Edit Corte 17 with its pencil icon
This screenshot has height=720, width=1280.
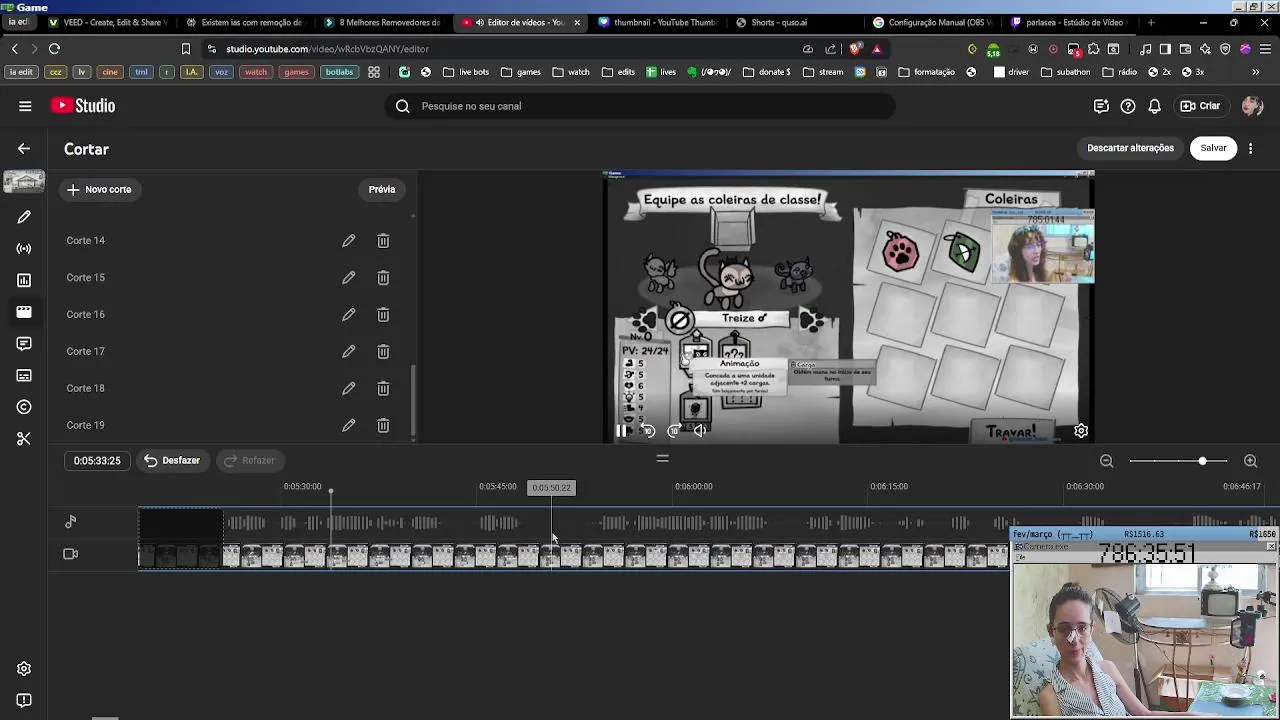(x=348, y=352)
